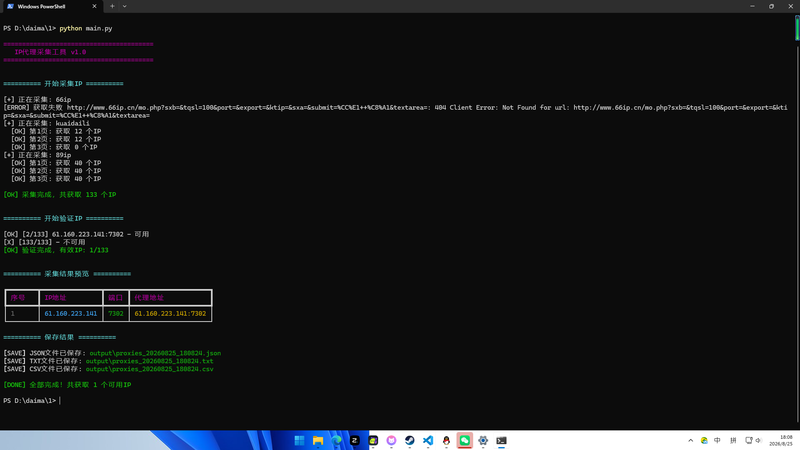Click table cell port '7302'
This screenshot has width=800, height=450.
[116, 314]
